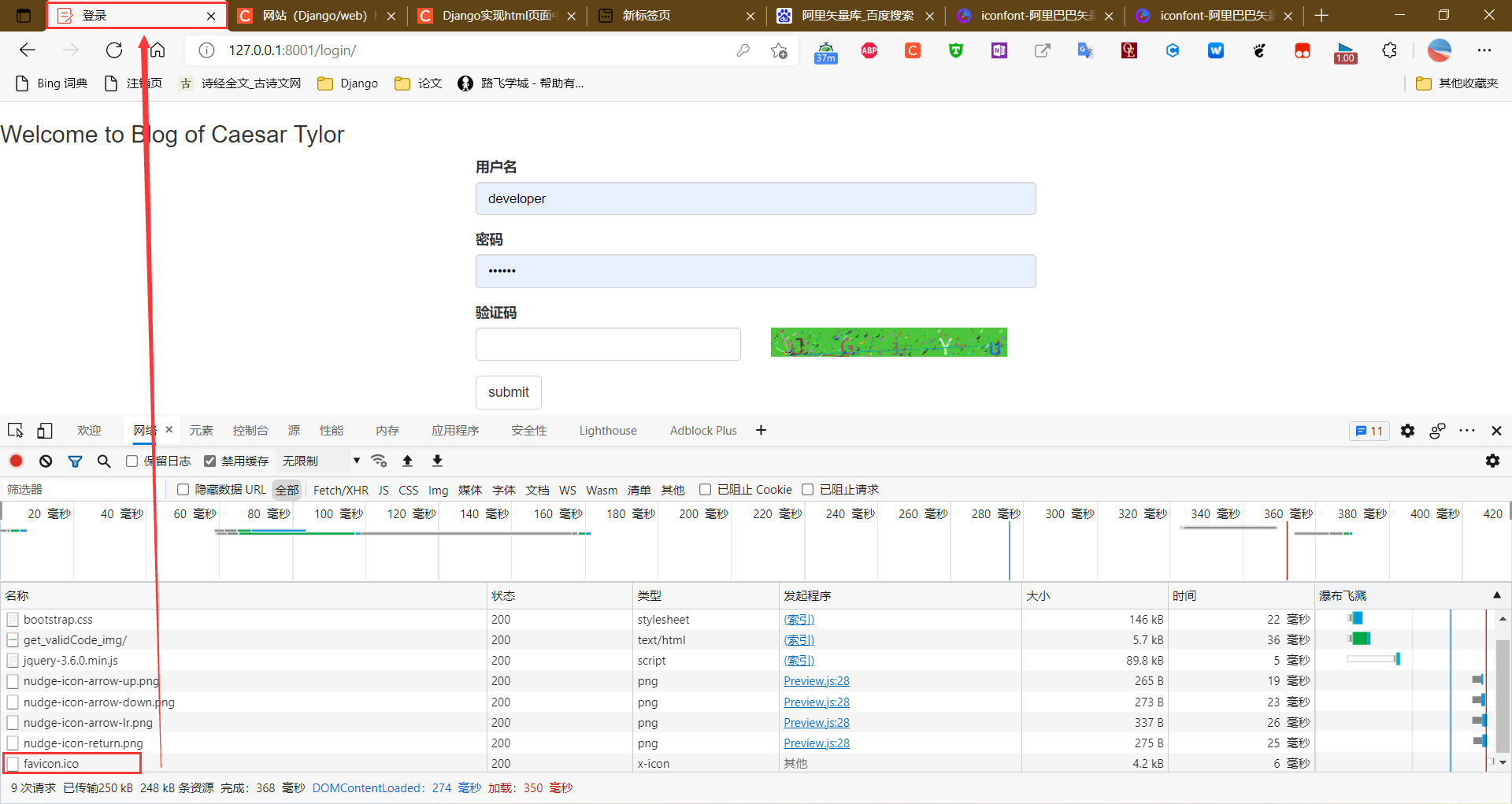Click the browser back arrow
Viewport: 1512px width, 804px height.
(x=28, y=50)
